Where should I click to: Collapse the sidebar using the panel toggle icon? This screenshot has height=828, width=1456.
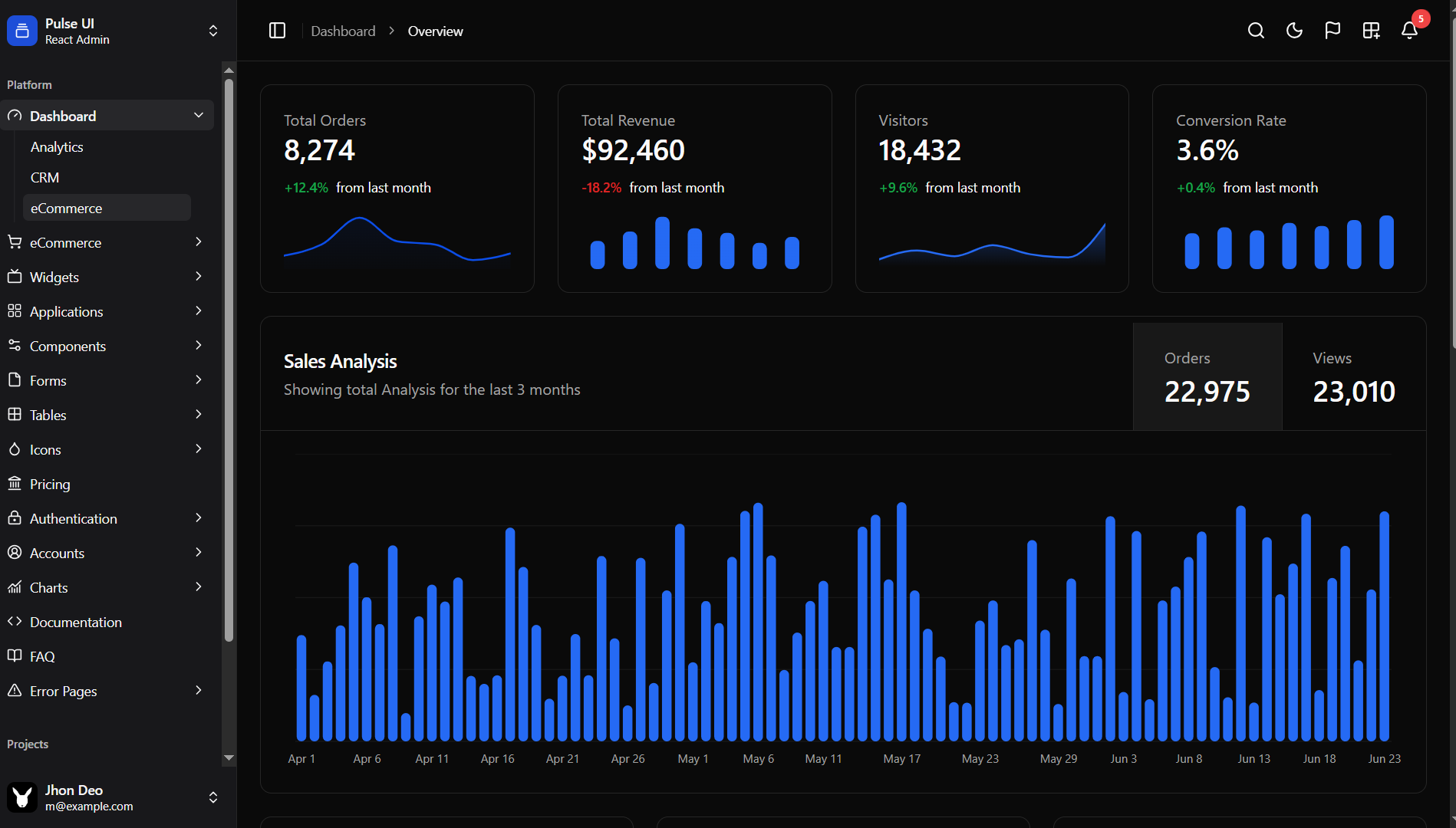coord(277,30)
